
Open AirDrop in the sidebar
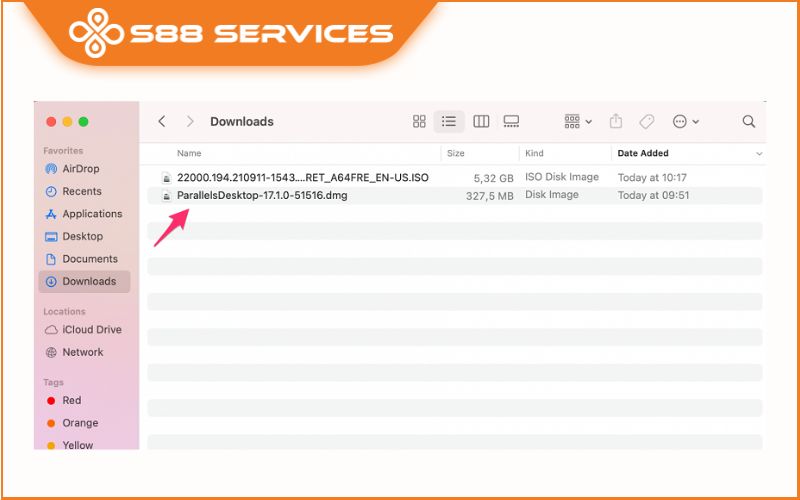point(84,169)
